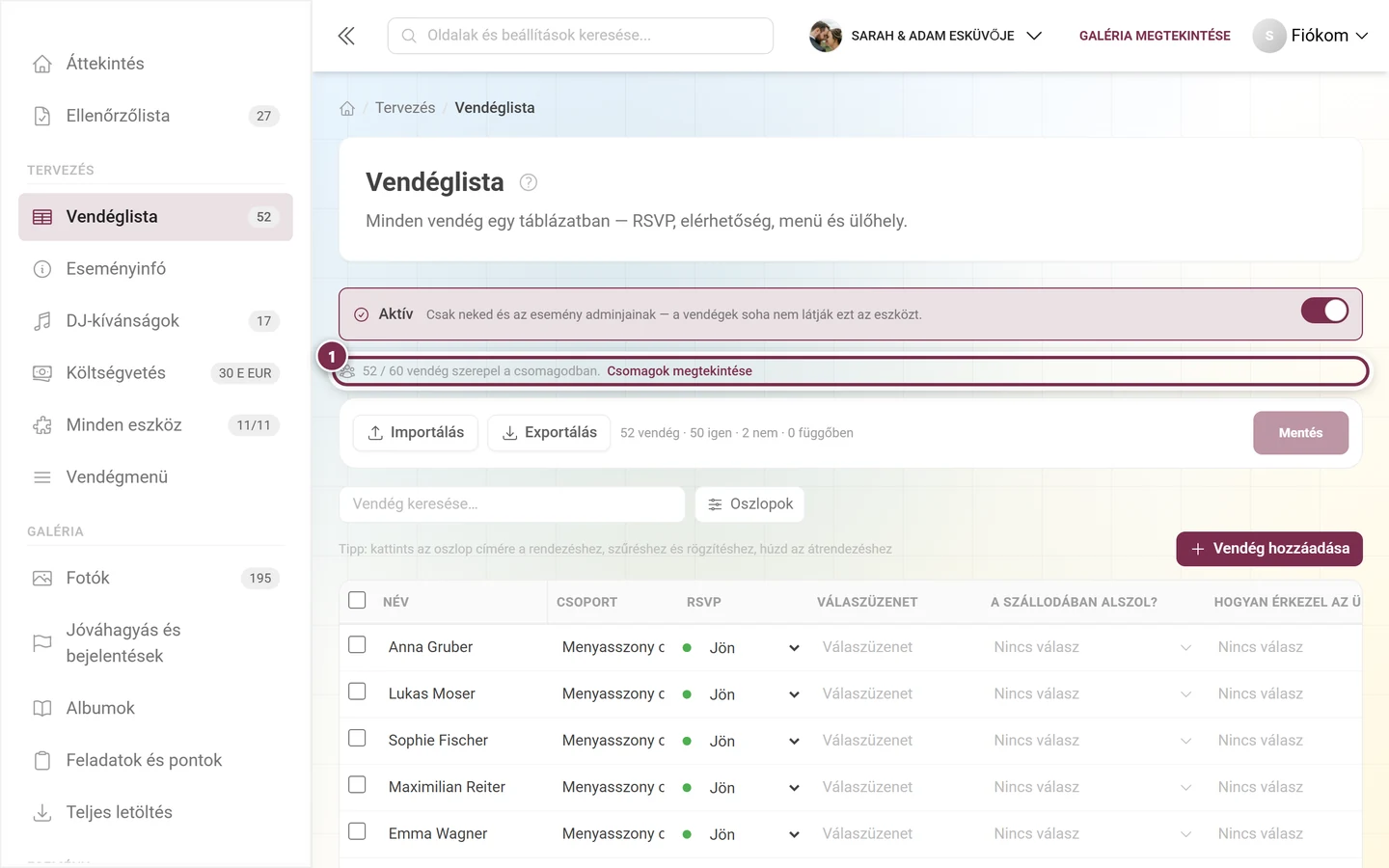Click the Mentés button
Image resolution: width=1389 pixels, height=868 pixels.
click(x=1300, y=433)
